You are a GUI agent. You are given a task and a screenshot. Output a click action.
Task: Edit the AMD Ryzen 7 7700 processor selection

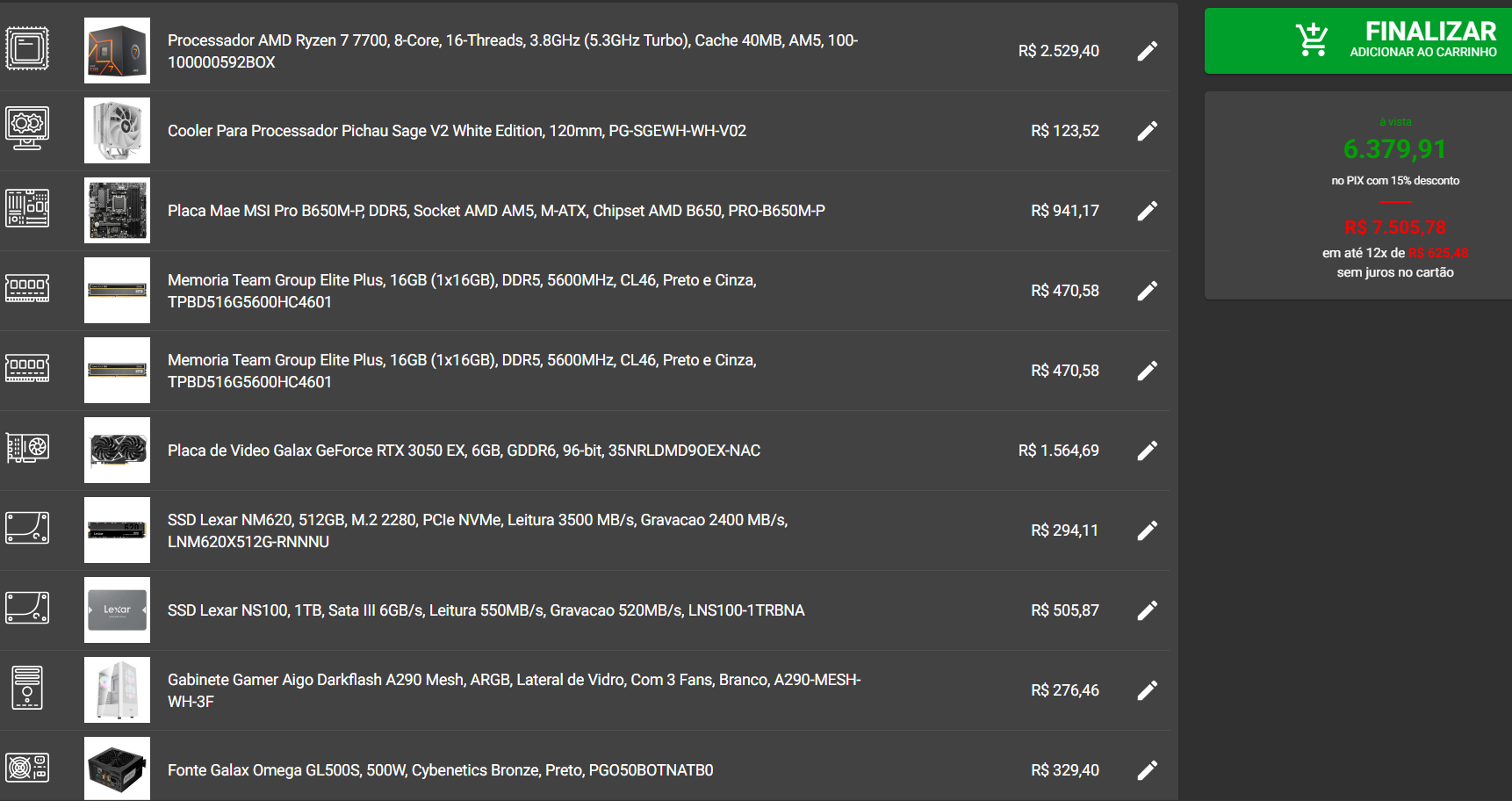(1147, 51)
